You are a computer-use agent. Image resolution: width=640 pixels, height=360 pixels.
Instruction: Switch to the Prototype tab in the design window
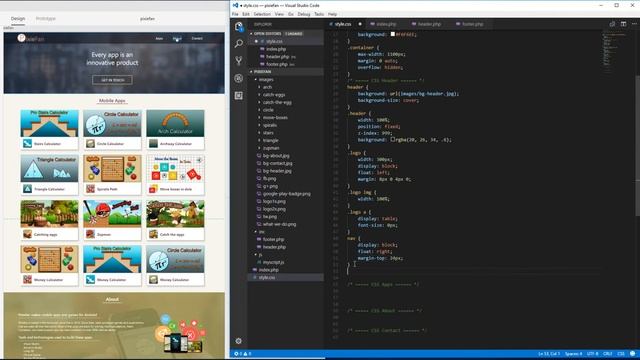[45, 19]
